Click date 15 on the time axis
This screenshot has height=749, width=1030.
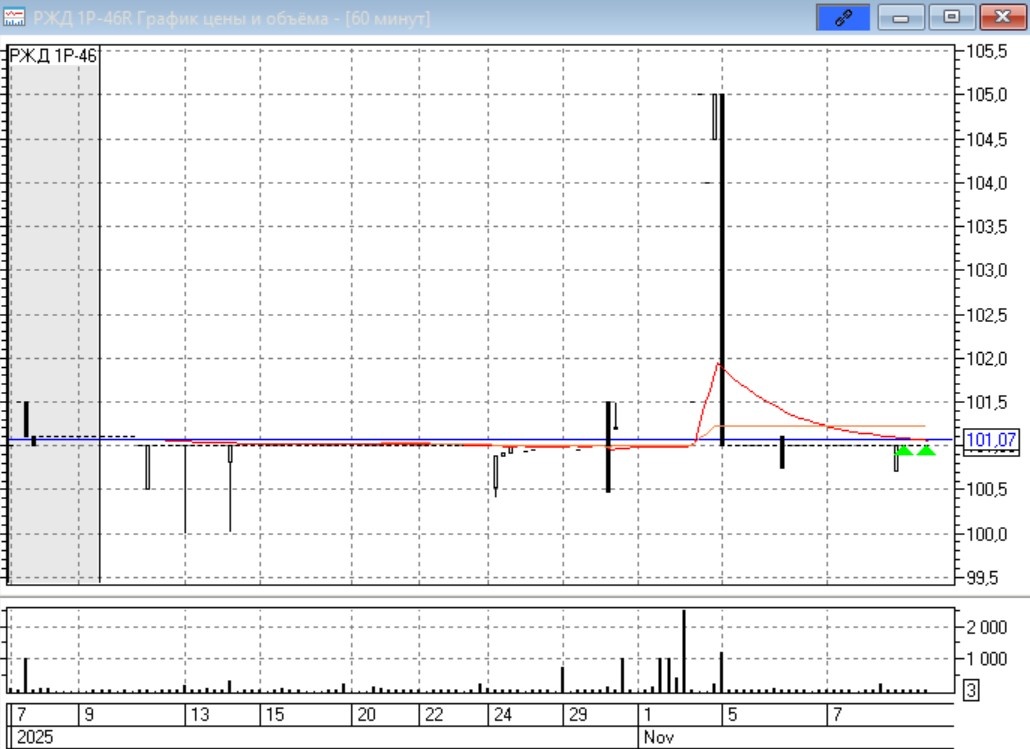(274, 715)
